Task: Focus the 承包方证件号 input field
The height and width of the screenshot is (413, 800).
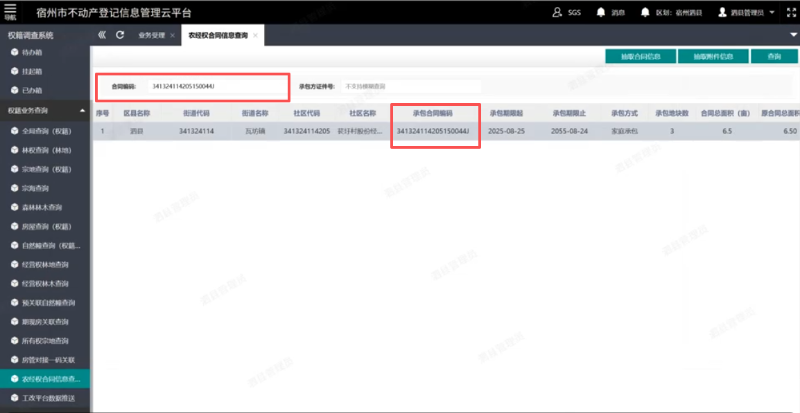Action: tap(410, 86)
